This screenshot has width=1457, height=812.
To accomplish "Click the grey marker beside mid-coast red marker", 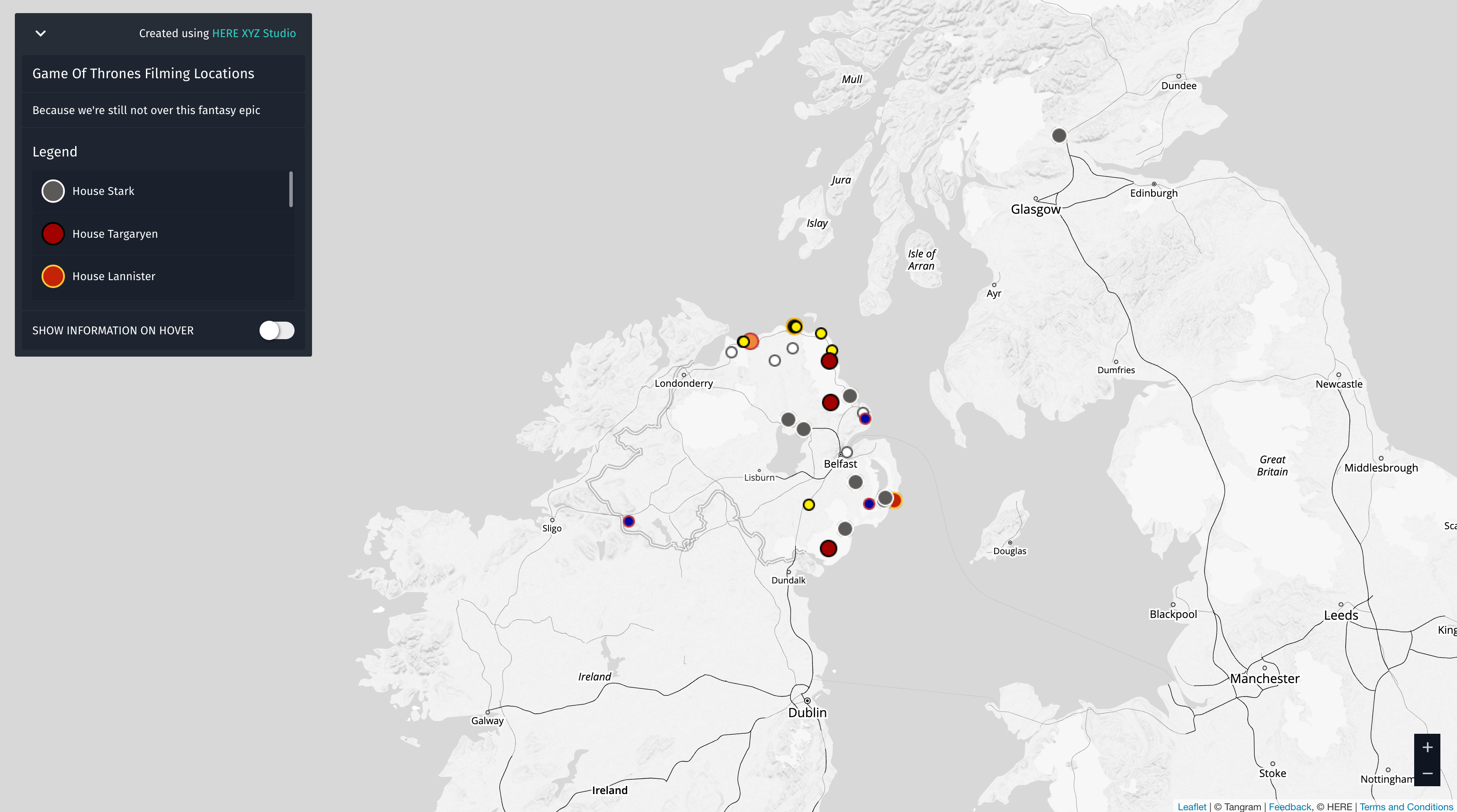I will click(x=850, y=396).
